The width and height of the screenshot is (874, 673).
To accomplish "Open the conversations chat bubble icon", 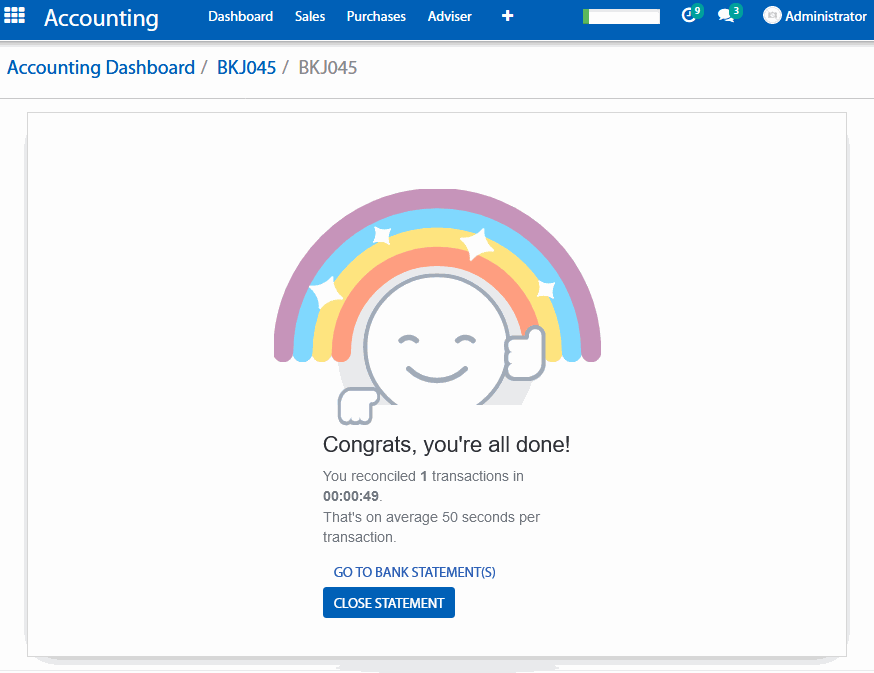I will point(727,16).
